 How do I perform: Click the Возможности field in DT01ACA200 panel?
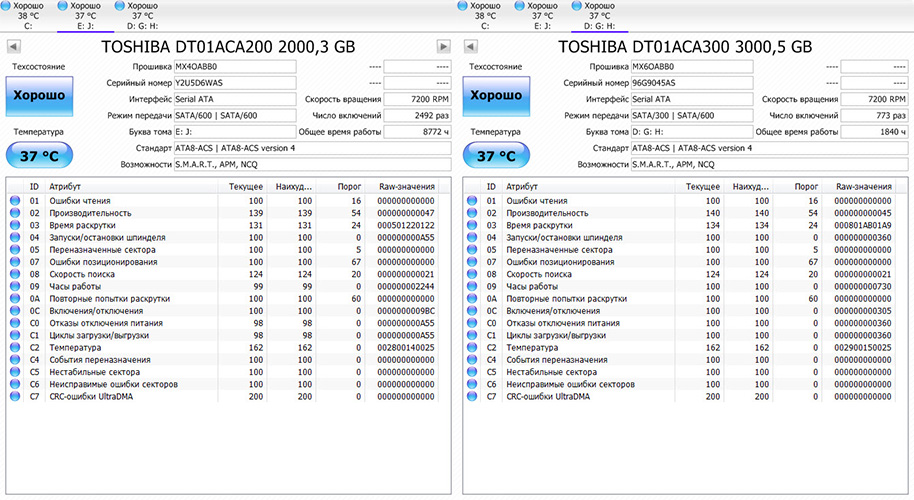(x=312, y=164)
